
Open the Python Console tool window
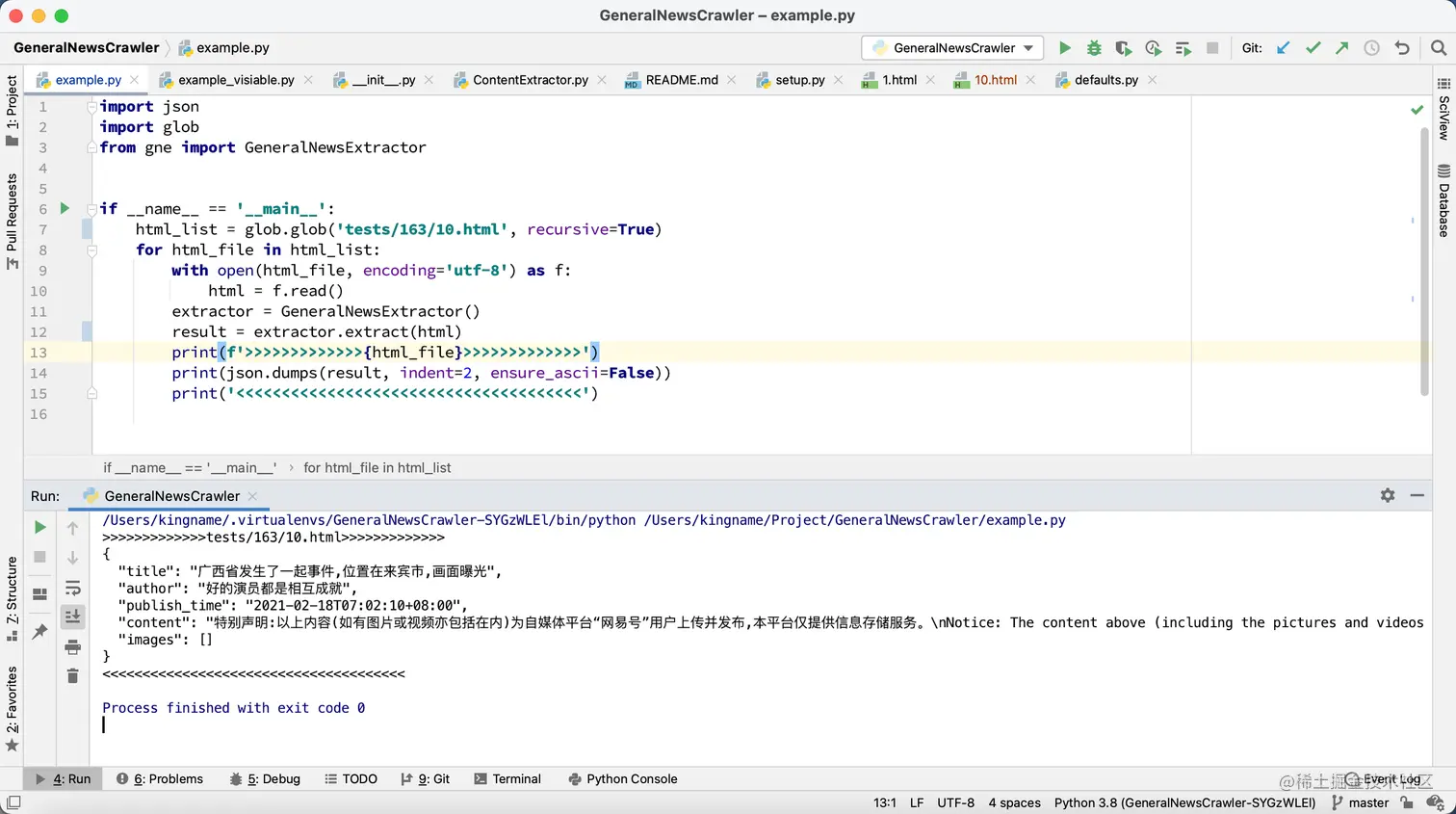point(622,778)
